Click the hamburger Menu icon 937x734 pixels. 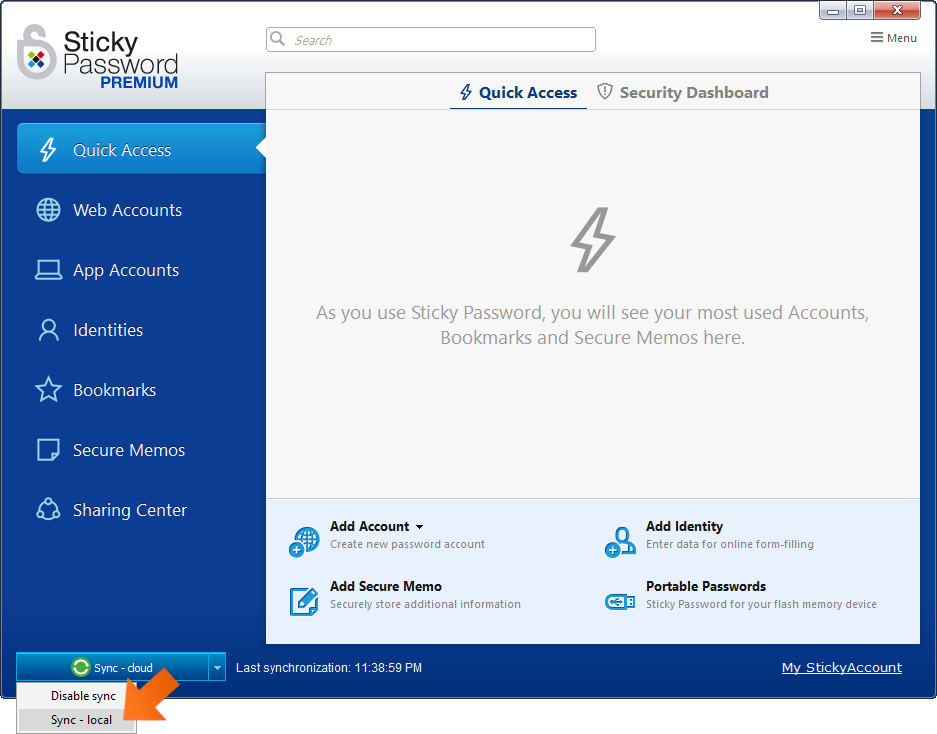coord(877,38)
